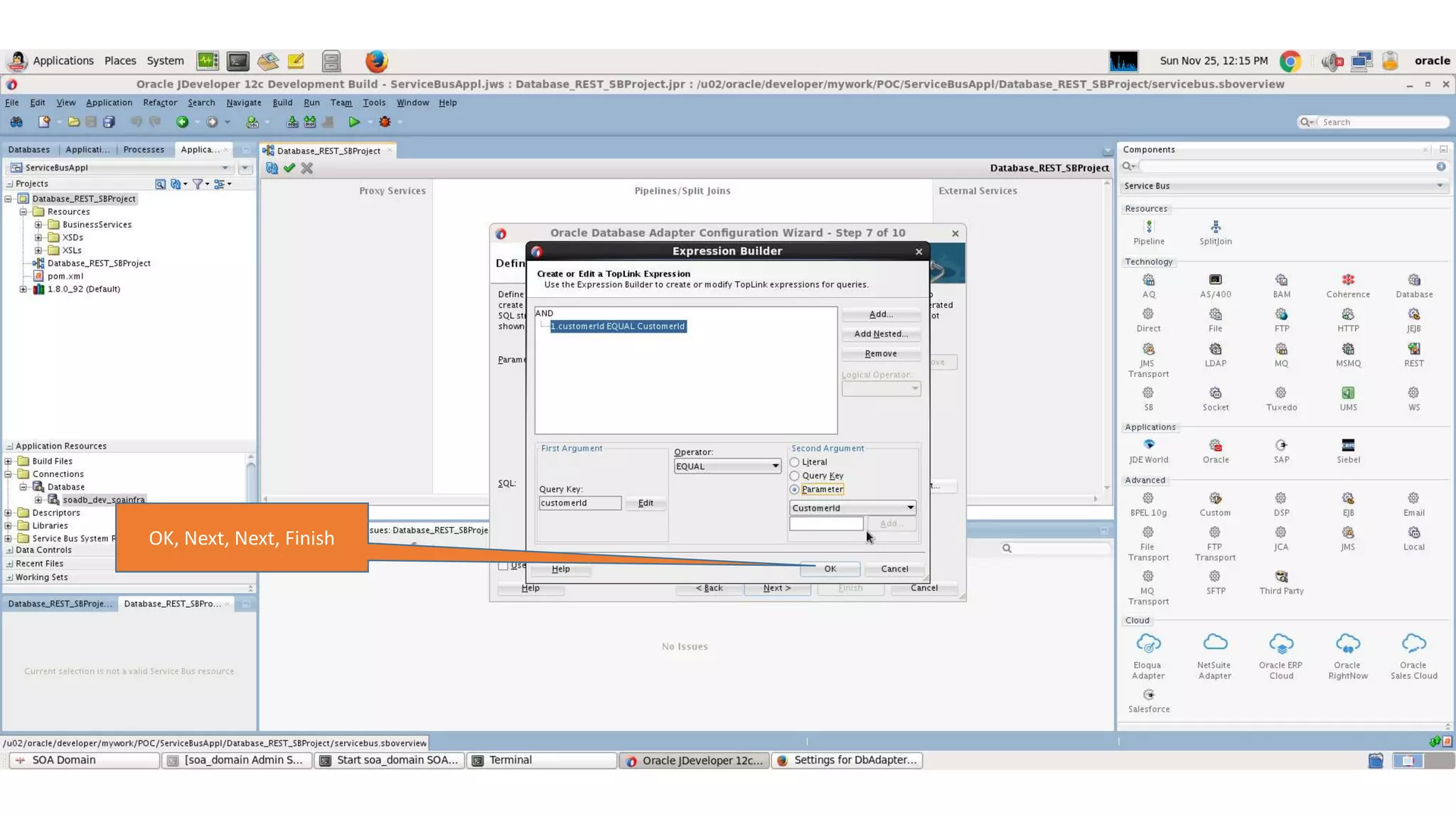
Task: Launch Firefox from the top panel
Action: coord(376,61)
